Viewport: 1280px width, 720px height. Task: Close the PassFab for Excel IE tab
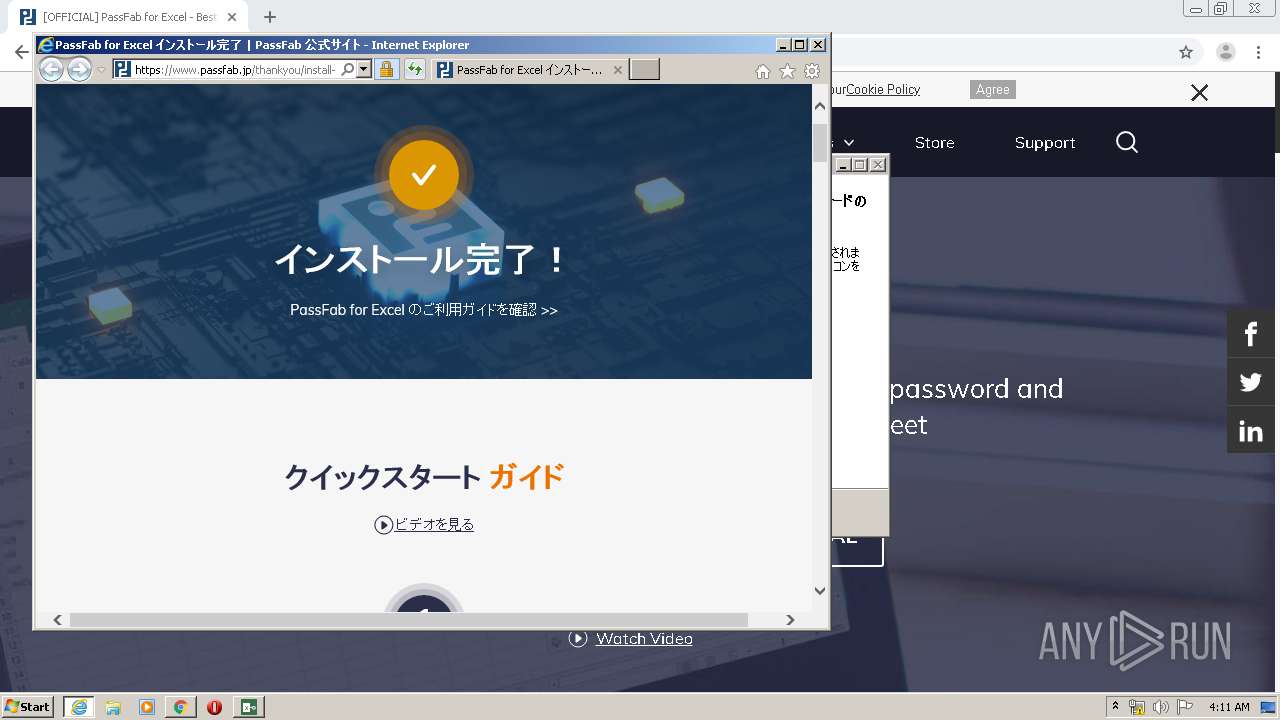(x=617, y=70)
